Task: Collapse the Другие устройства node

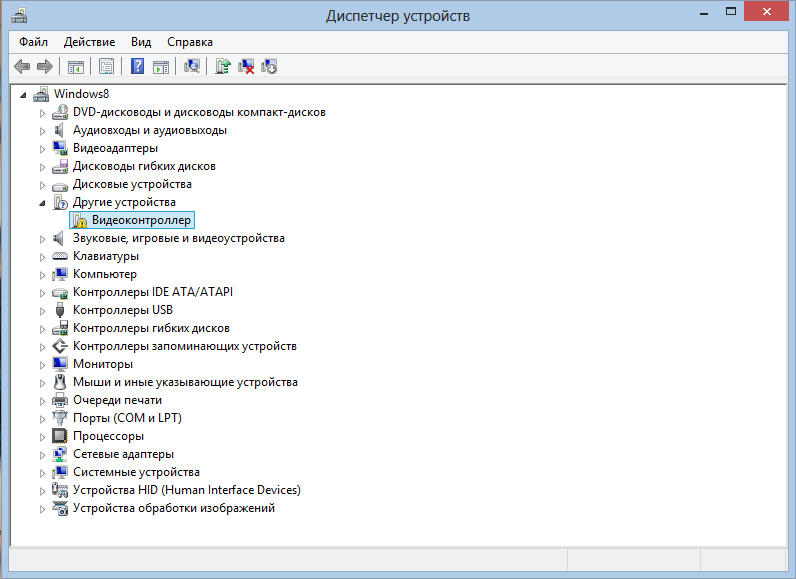Action: pos(42,203)
